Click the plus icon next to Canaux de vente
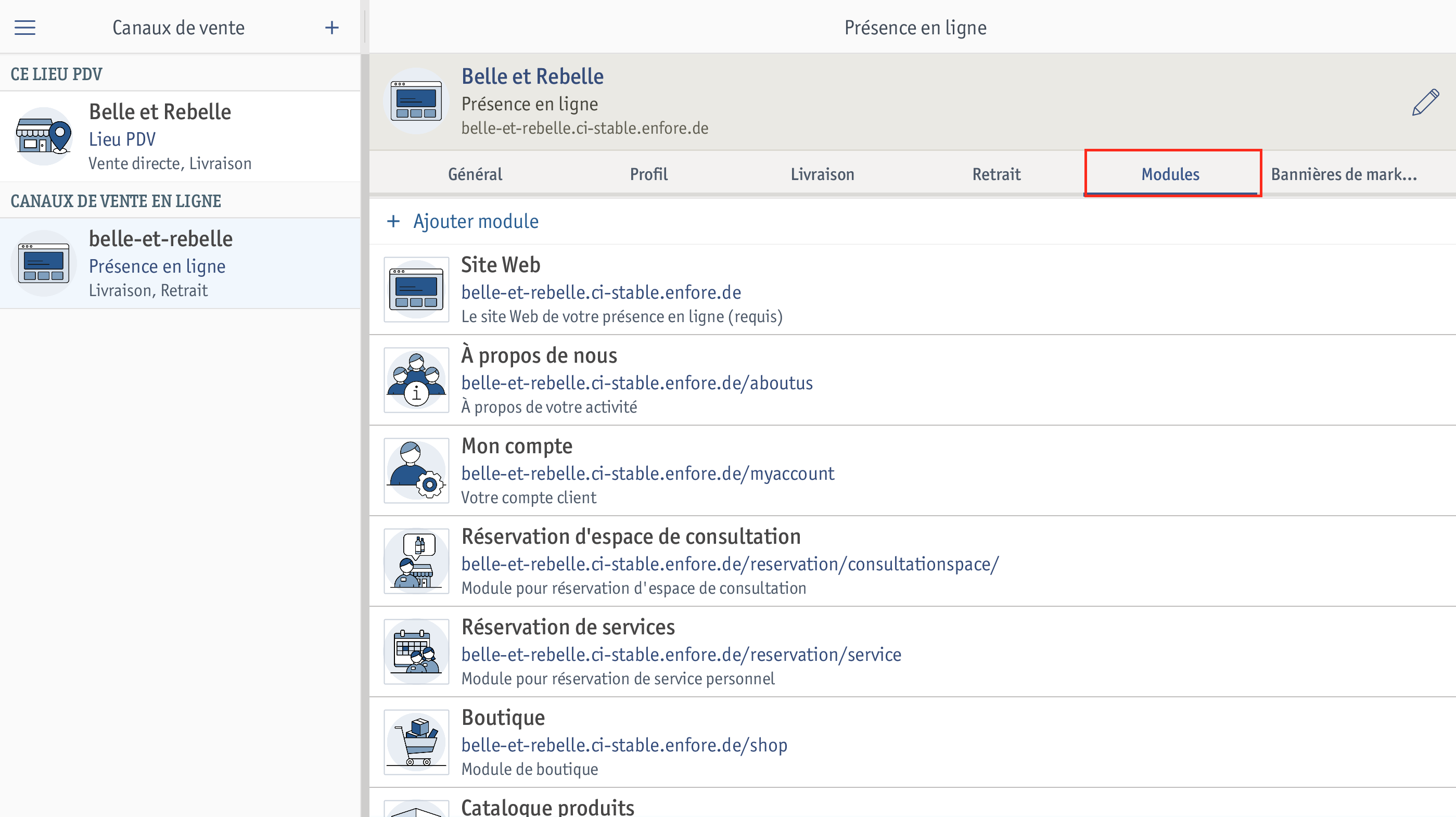This screenshot has height=817, width=1456. pos(332,27)
